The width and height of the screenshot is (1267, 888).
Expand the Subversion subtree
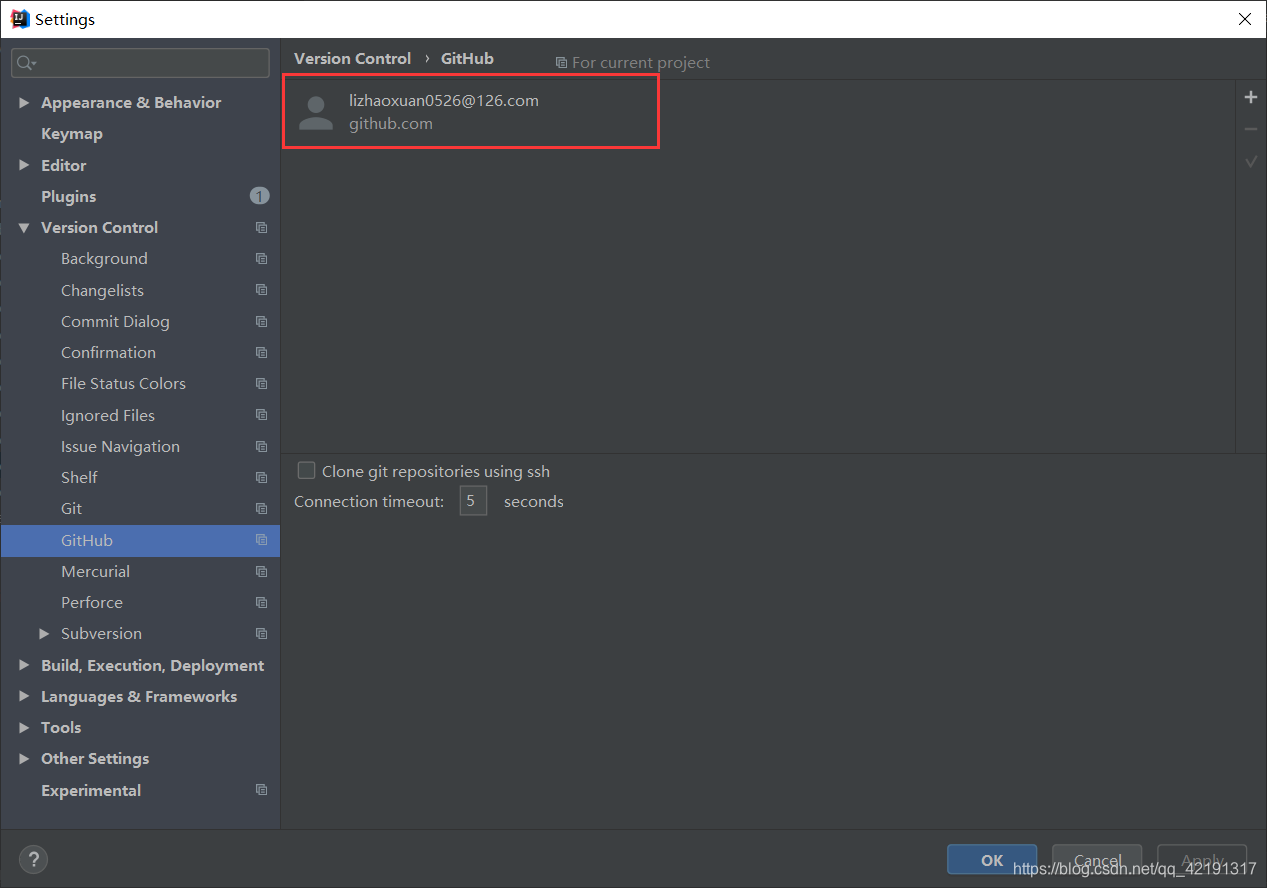[44, 633]
